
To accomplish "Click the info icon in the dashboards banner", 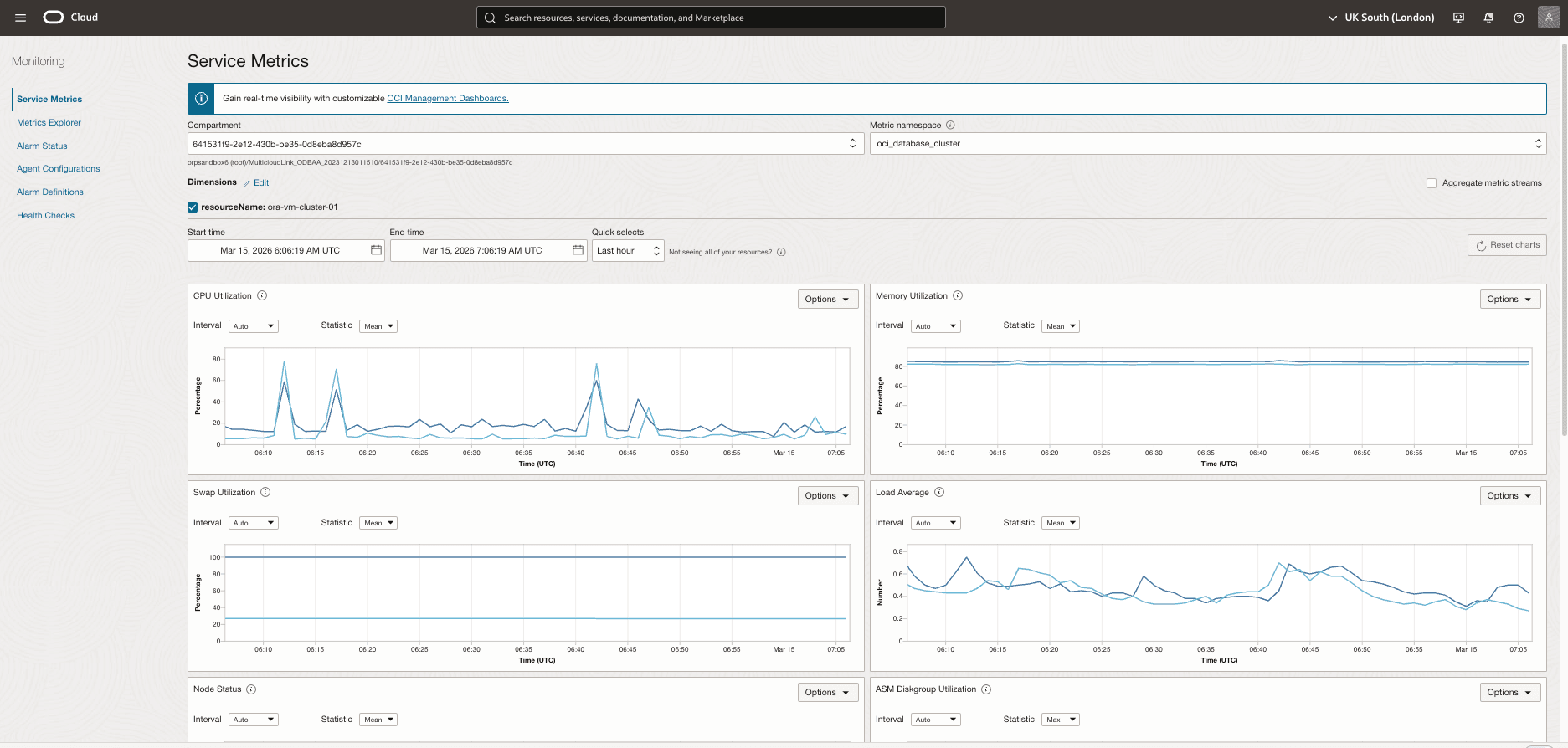I will 201,99.
